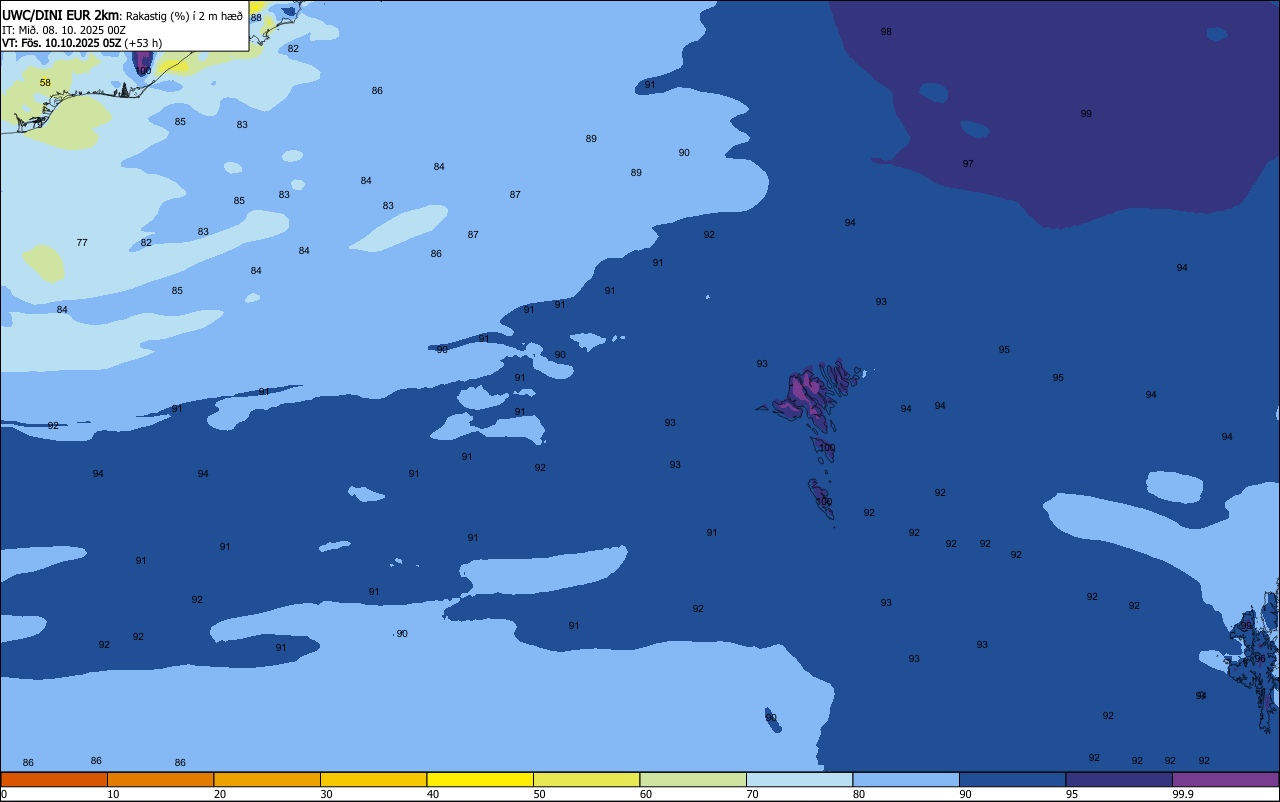Click the 30–40 gold legend segment

[373, 779]
